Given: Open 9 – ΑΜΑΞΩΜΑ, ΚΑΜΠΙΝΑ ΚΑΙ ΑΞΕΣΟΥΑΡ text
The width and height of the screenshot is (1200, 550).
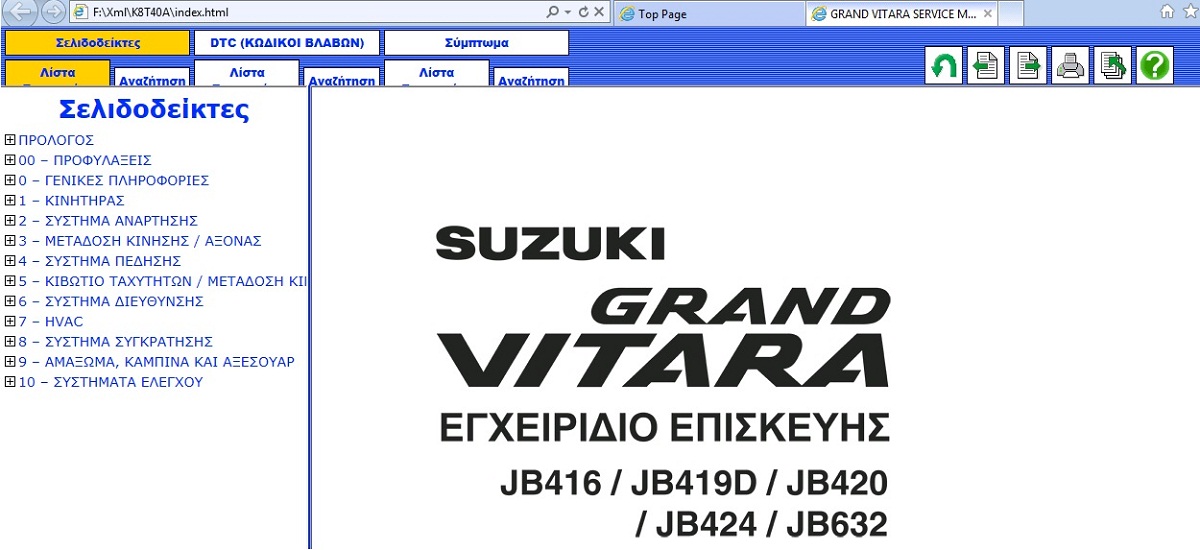Looking at the screenshot, I should pos(156,361).
